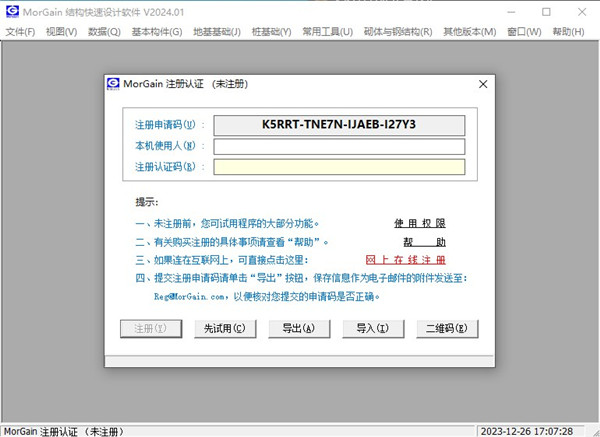This screenshot has width=600, height=437.
Task: Minimize the MorGain main window
Action: point(511,12)
